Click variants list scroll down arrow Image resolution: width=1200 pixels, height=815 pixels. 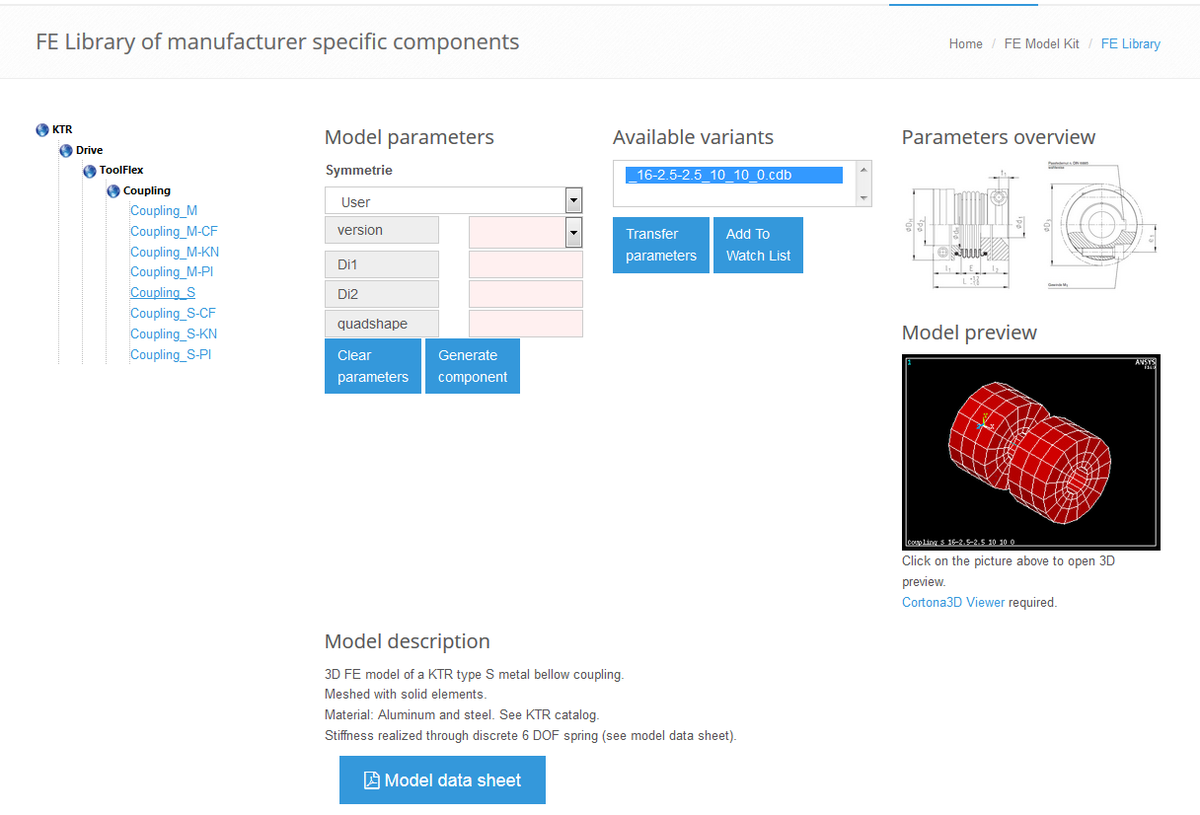(863, 199)
